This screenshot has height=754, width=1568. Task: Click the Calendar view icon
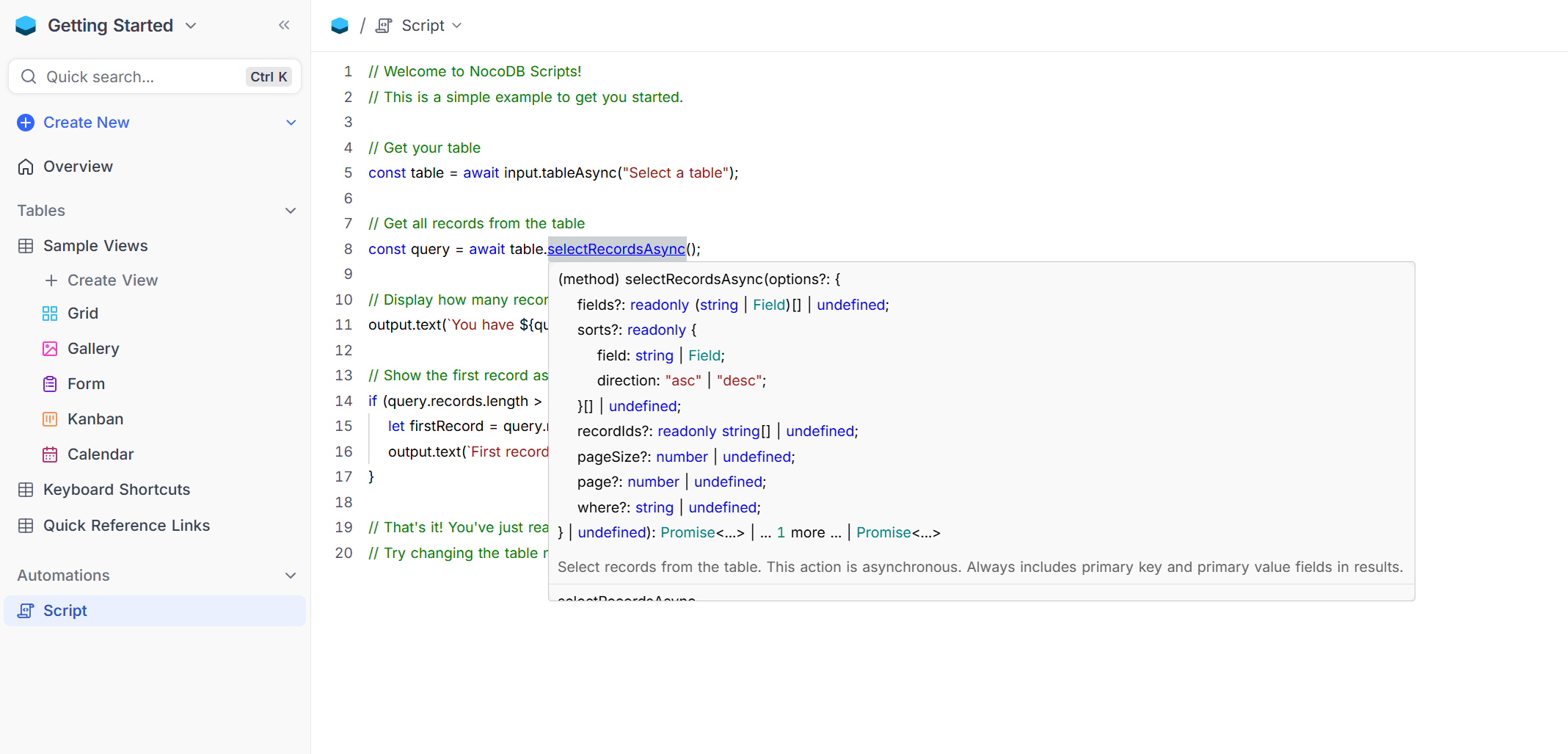[x=50, y=454]
